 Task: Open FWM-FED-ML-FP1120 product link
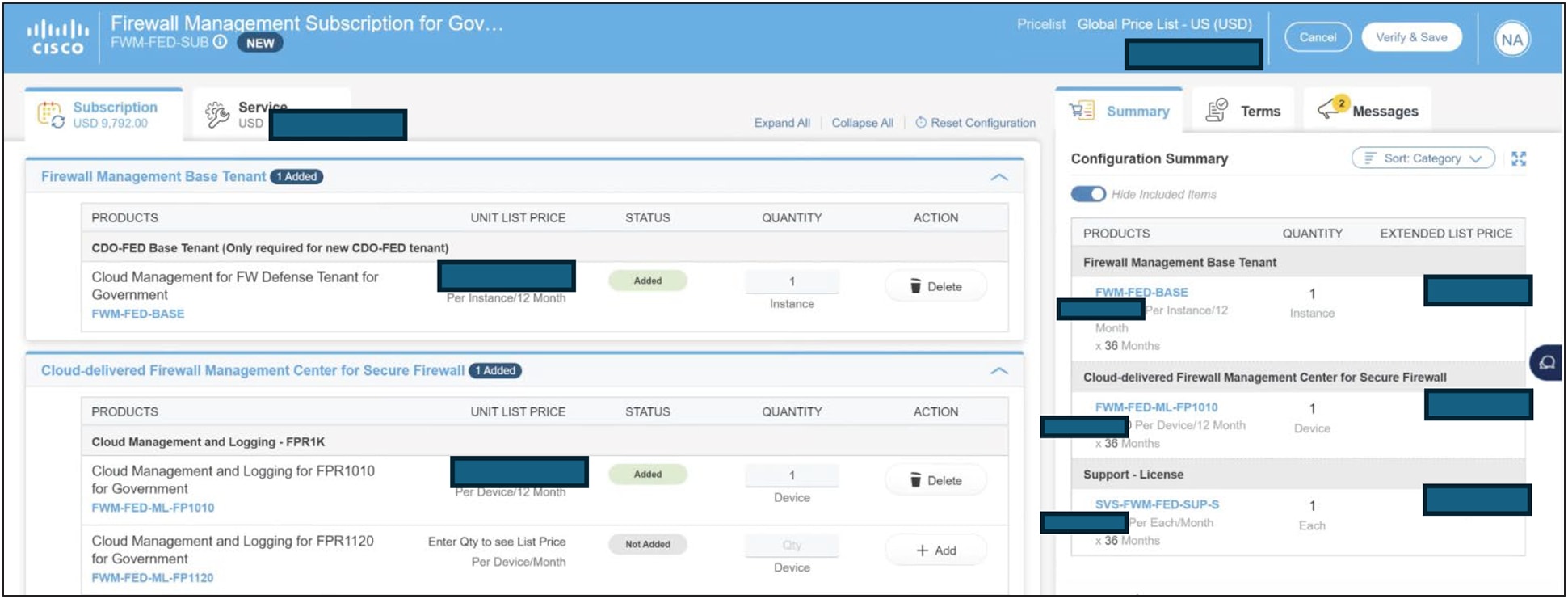[x=153, y=578]
